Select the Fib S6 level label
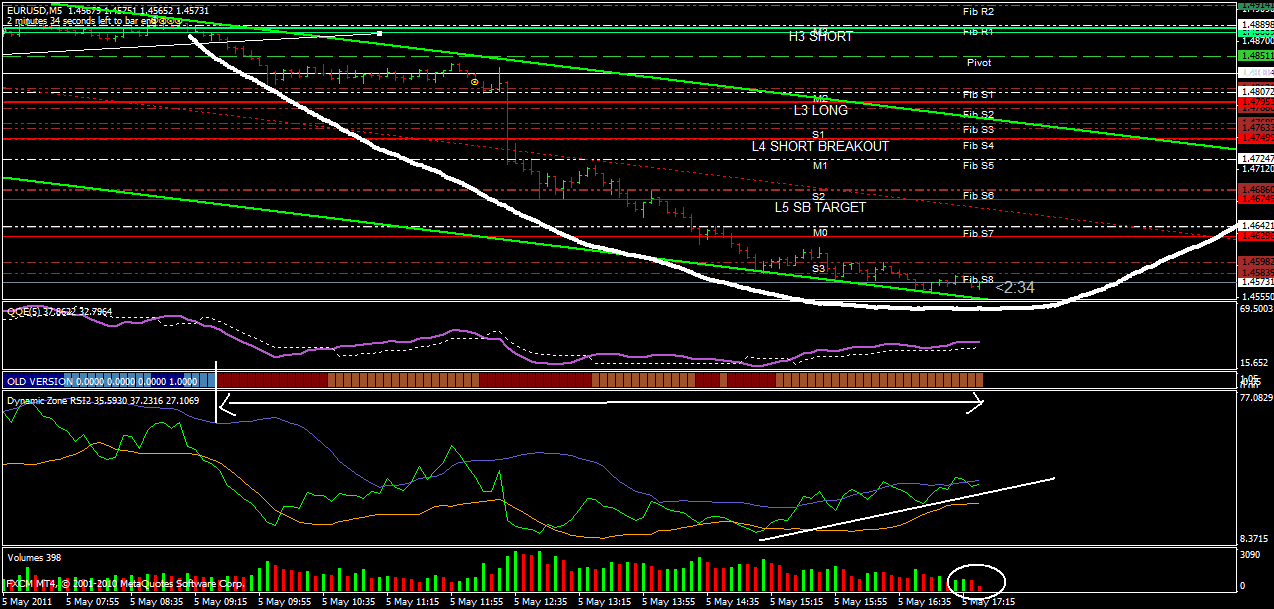 [x=978, y=196]
